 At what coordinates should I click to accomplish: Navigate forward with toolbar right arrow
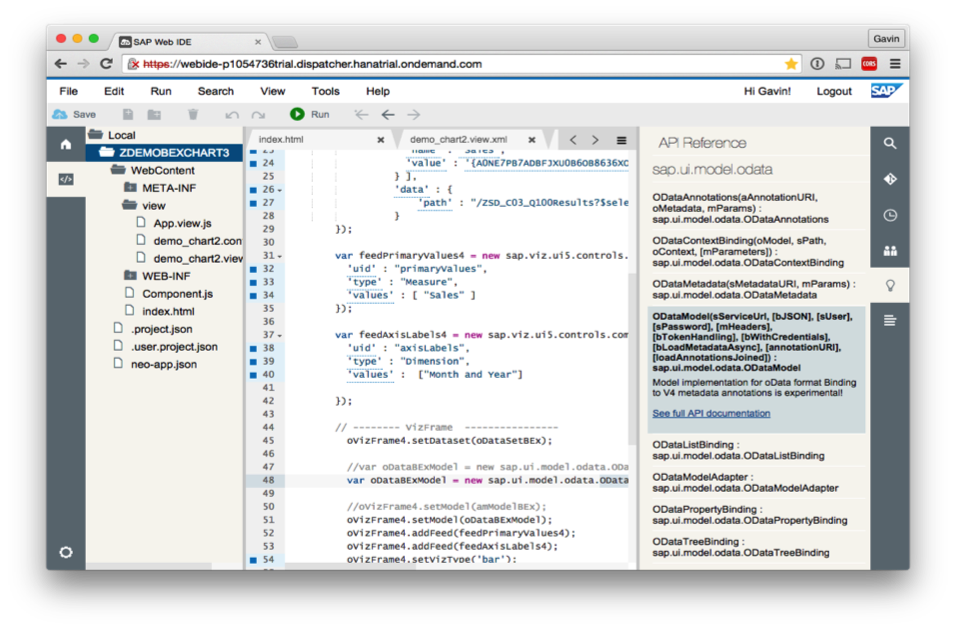(414, 114)
